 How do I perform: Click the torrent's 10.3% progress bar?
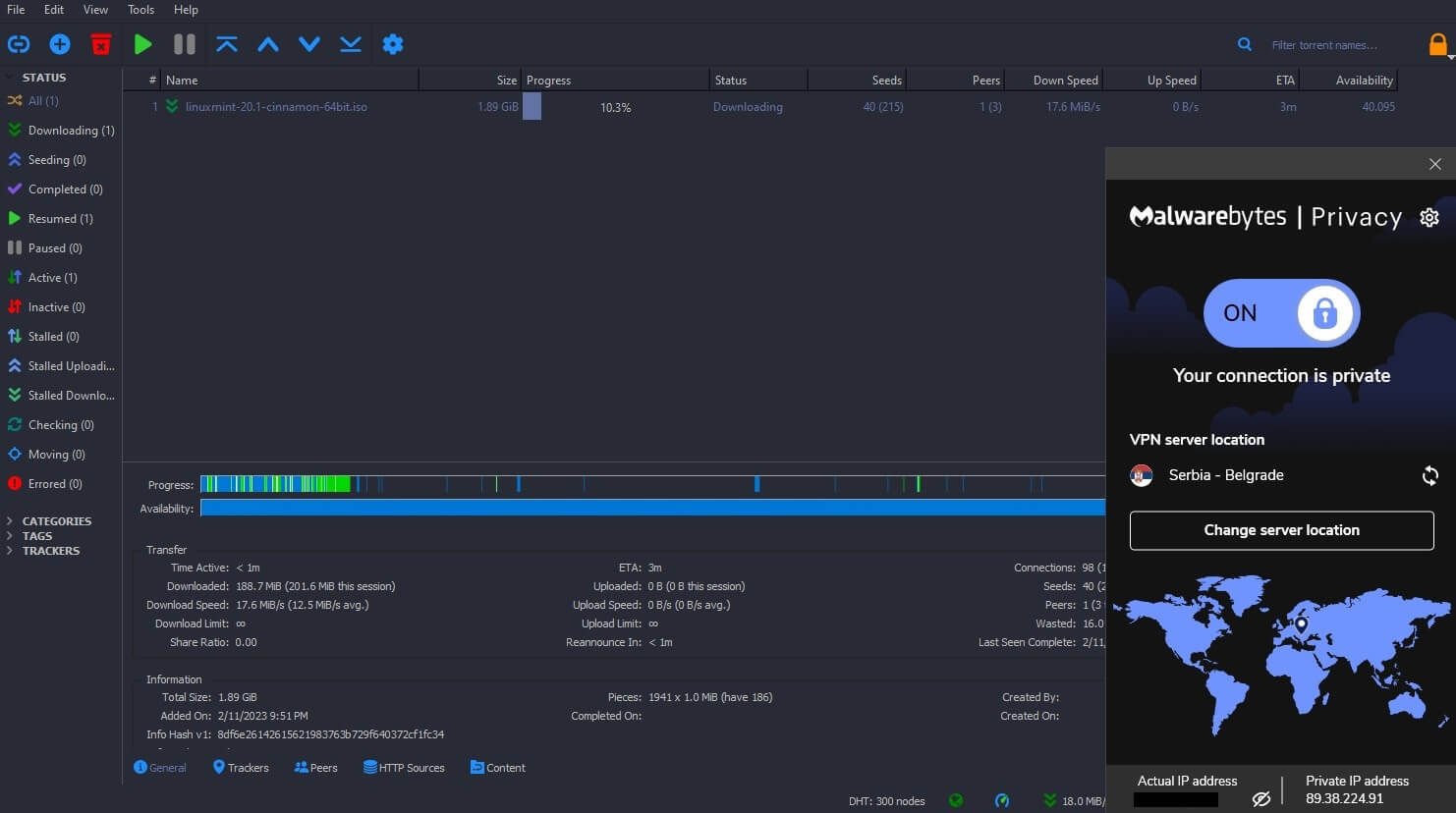click(615, 107)
